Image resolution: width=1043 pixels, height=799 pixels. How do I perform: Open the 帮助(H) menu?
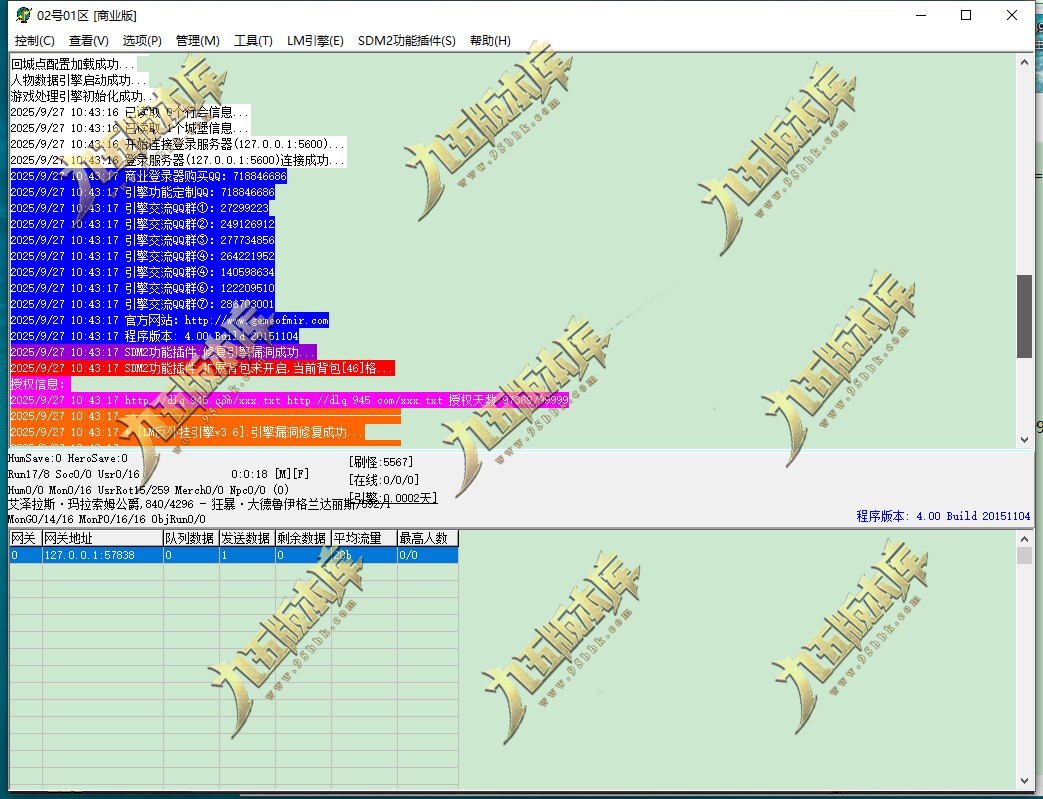(x=490, y=41)
